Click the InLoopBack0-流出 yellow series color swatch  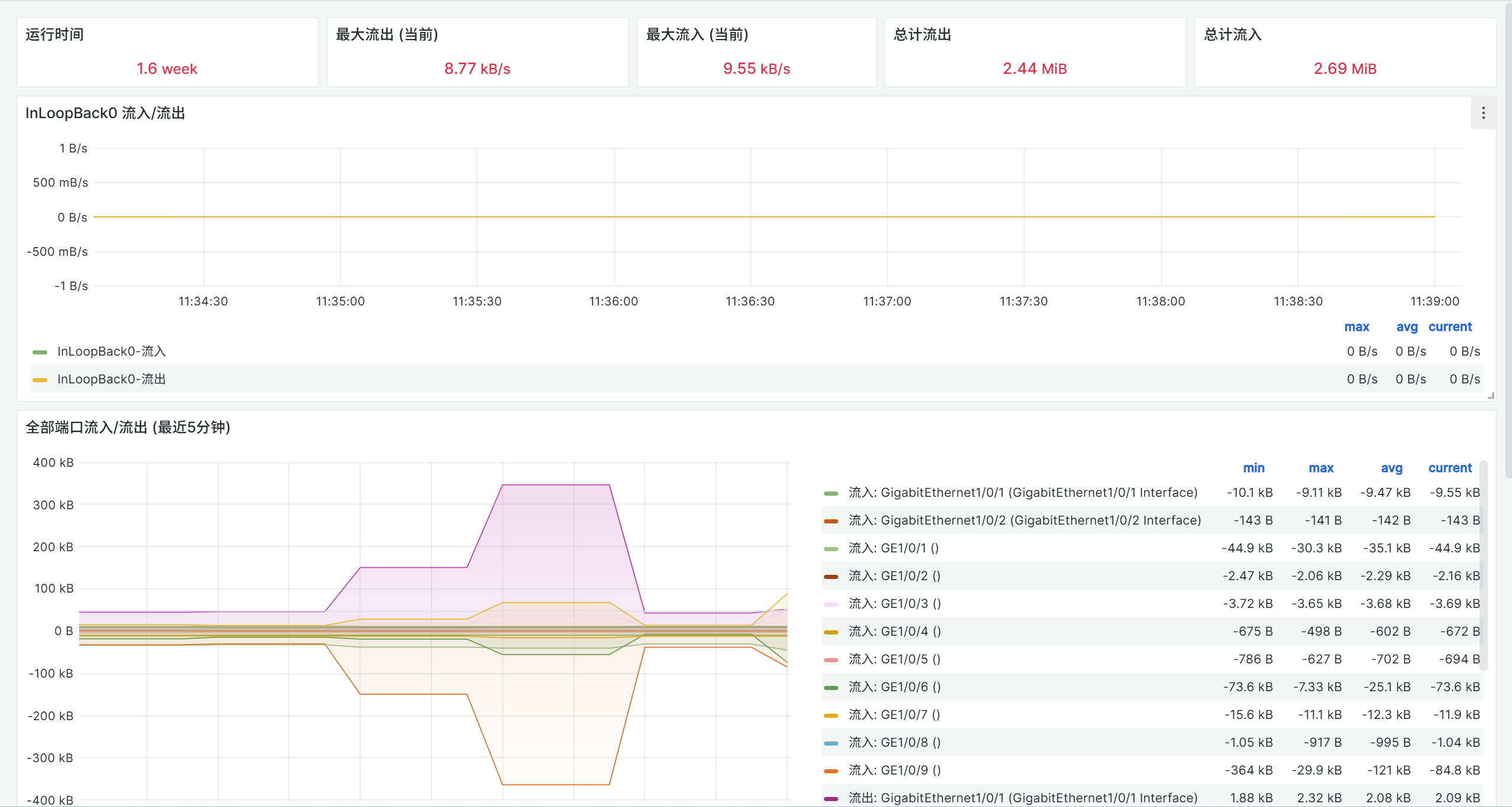pyautogui.click(x=40, y=380)
